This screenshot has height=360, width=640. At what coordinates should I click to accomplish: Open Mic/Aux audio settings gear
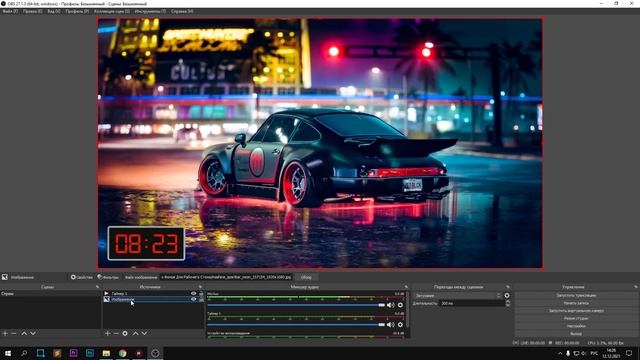(400, 305)
